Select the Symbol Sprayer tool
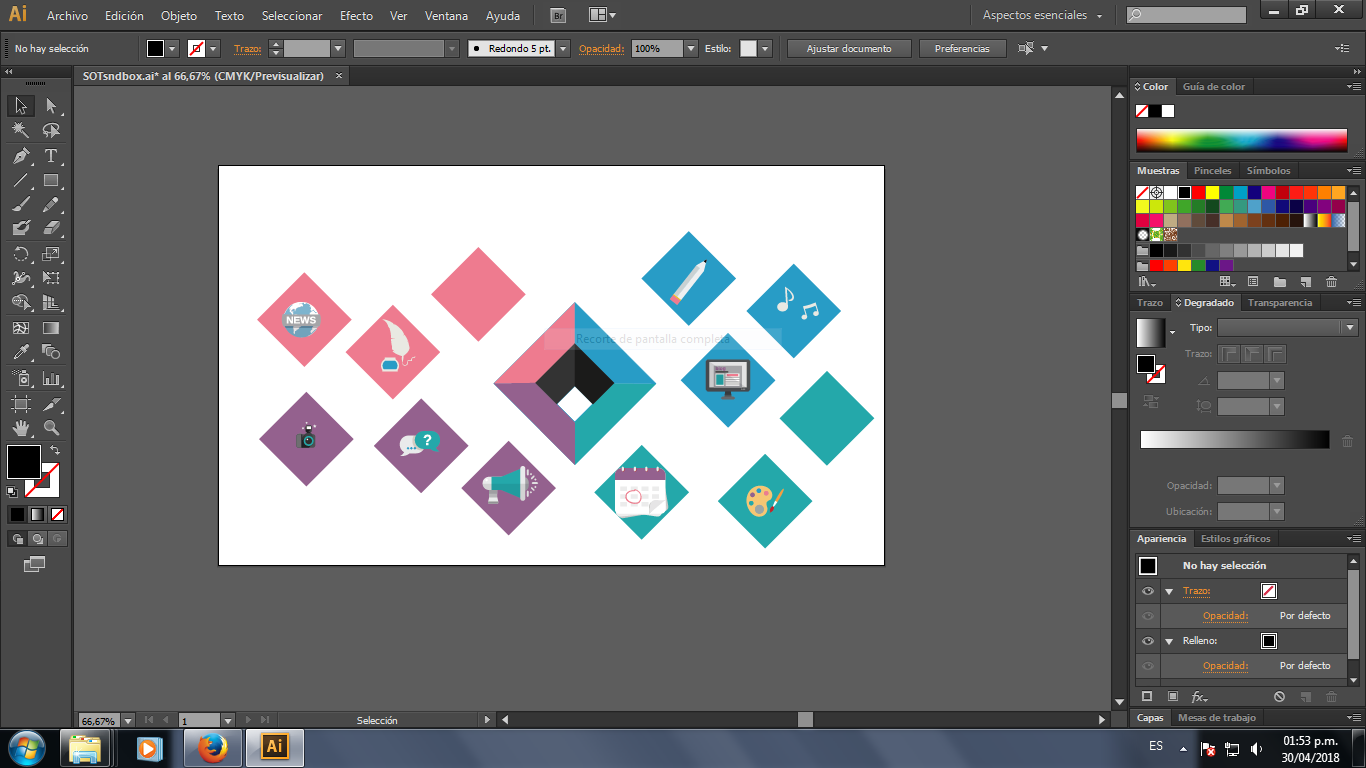 click(20, 379)
